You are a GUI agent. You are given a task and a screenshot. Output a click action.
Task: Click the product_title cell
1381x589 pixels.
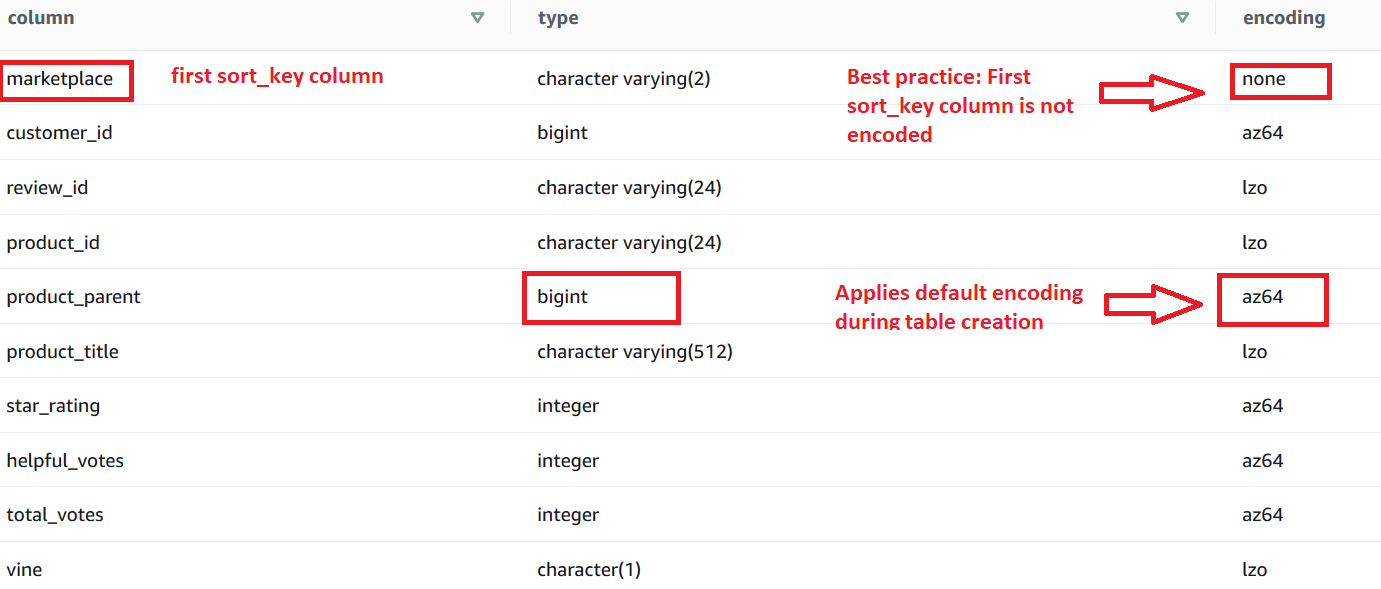62,352
